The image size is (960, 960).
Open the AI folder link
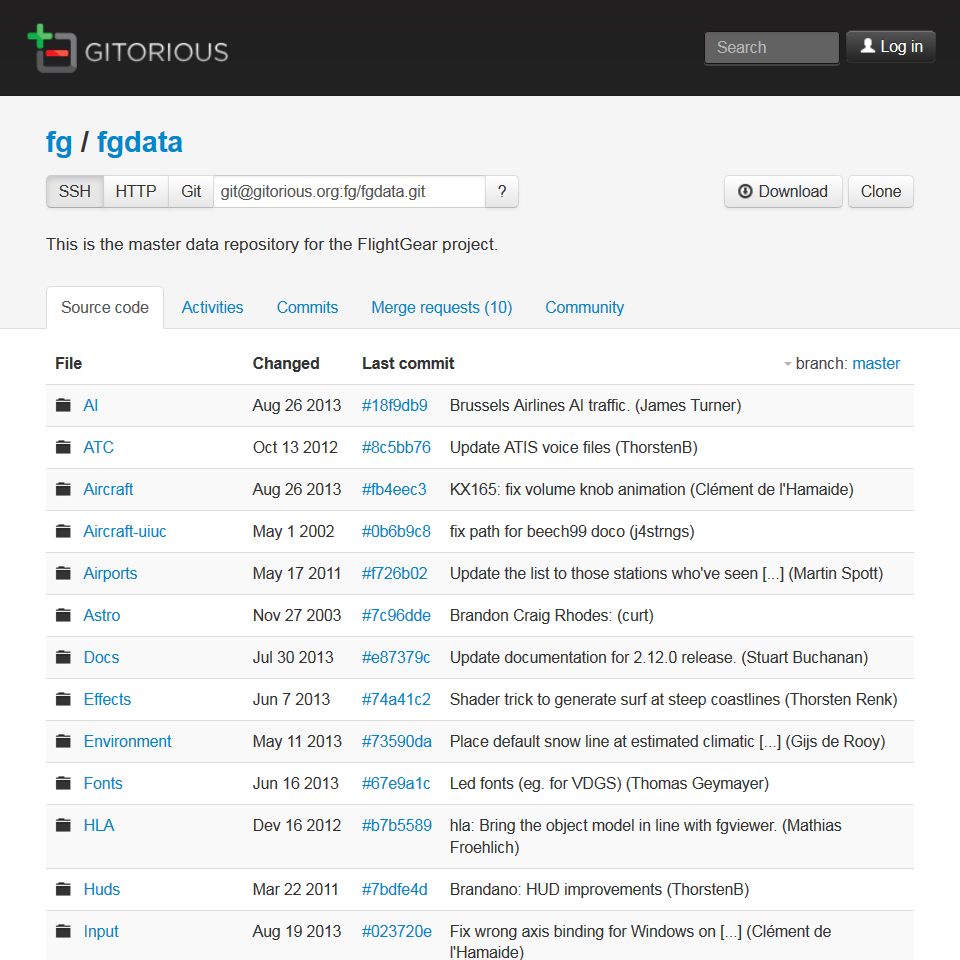pyautogui.click(x=91, y=405)
